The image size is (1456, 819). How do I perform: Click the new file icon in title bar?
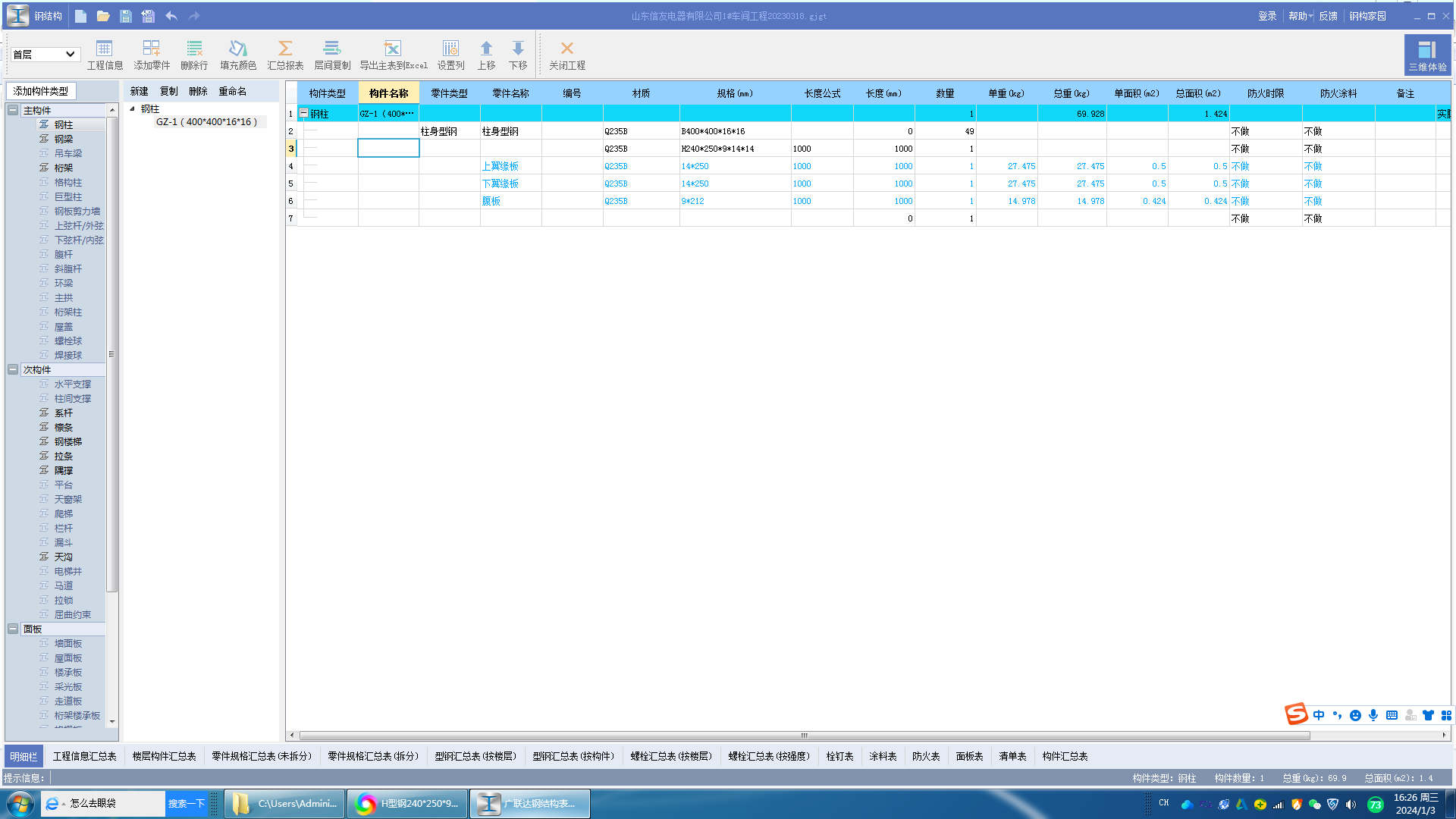click(81, 16)
